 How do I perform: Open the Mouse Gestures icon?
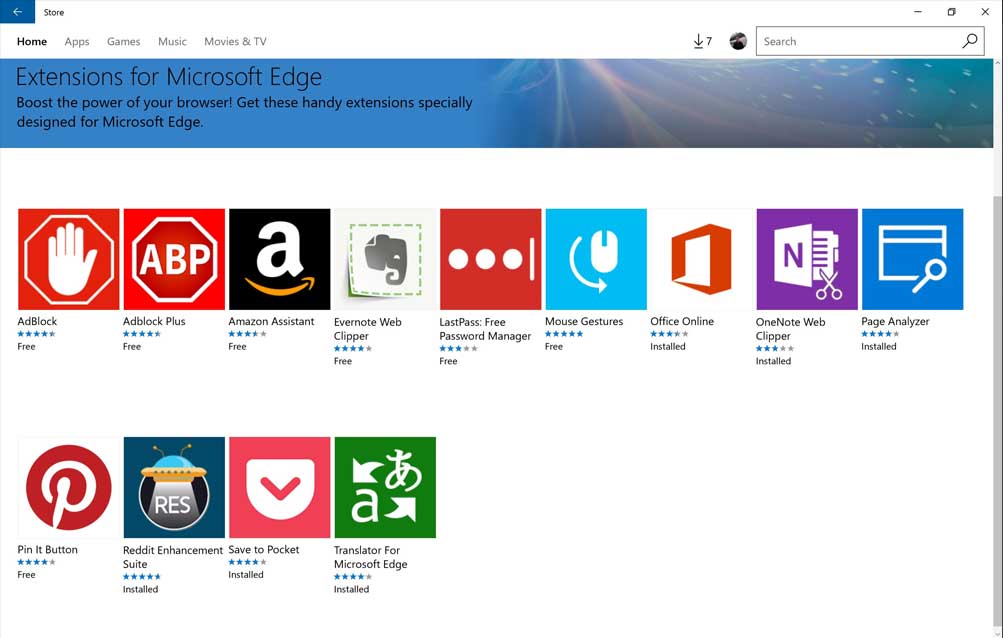[x=596, y=259]
